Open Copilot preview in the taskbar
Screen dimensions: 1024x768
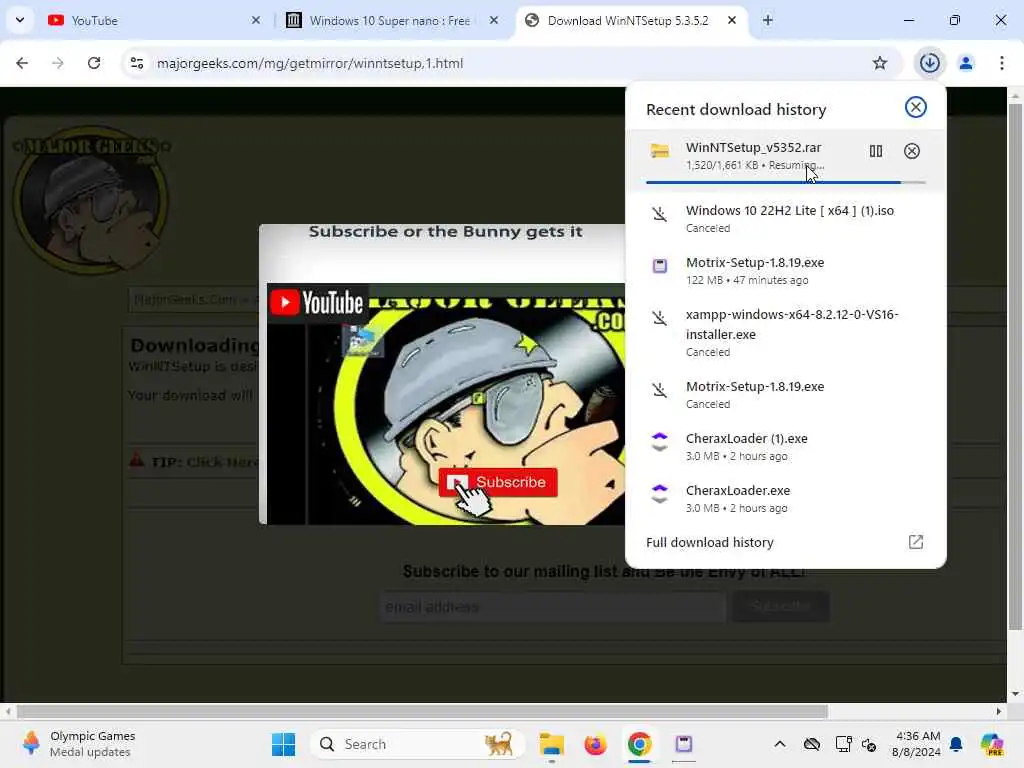pyautogui.click(x=991, y=744)
